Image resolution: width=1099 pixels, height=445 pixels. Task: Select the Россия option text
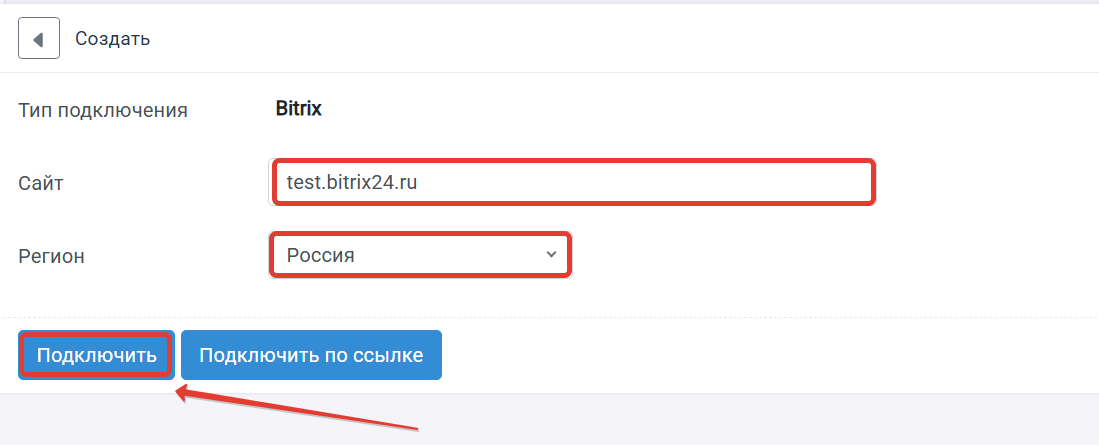(320, 255)
